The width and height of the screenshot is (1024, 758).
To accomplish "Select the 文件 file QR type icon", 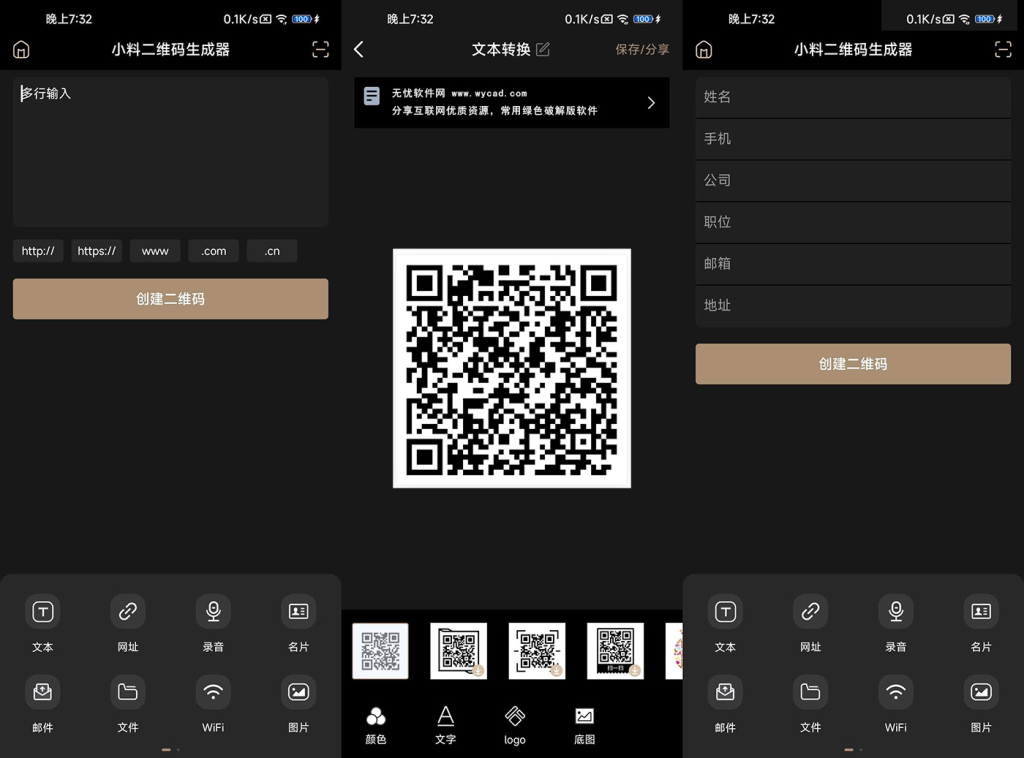I will 127,691.
